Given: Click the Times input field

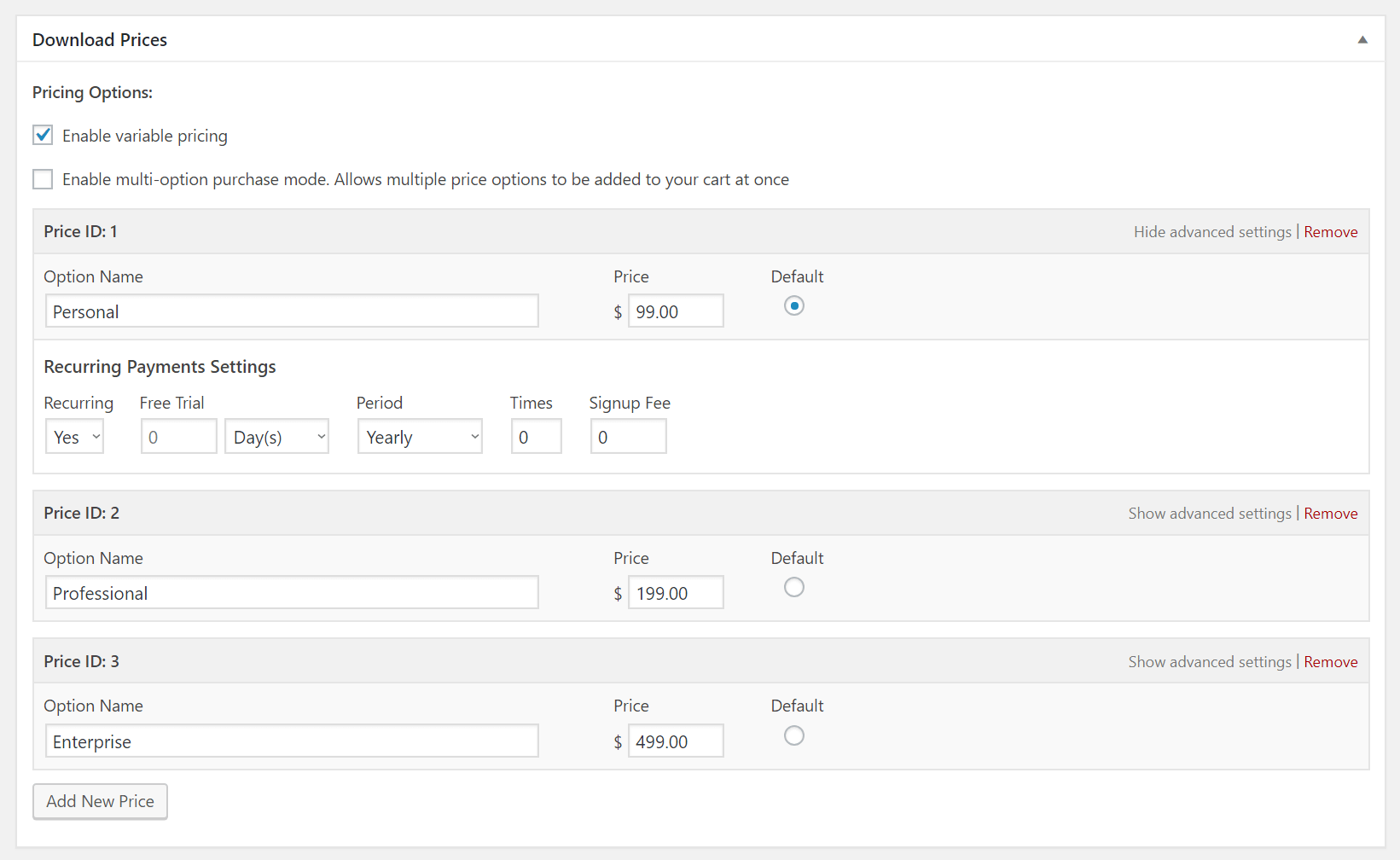Looking at the screenshot, I should point(536,437).
